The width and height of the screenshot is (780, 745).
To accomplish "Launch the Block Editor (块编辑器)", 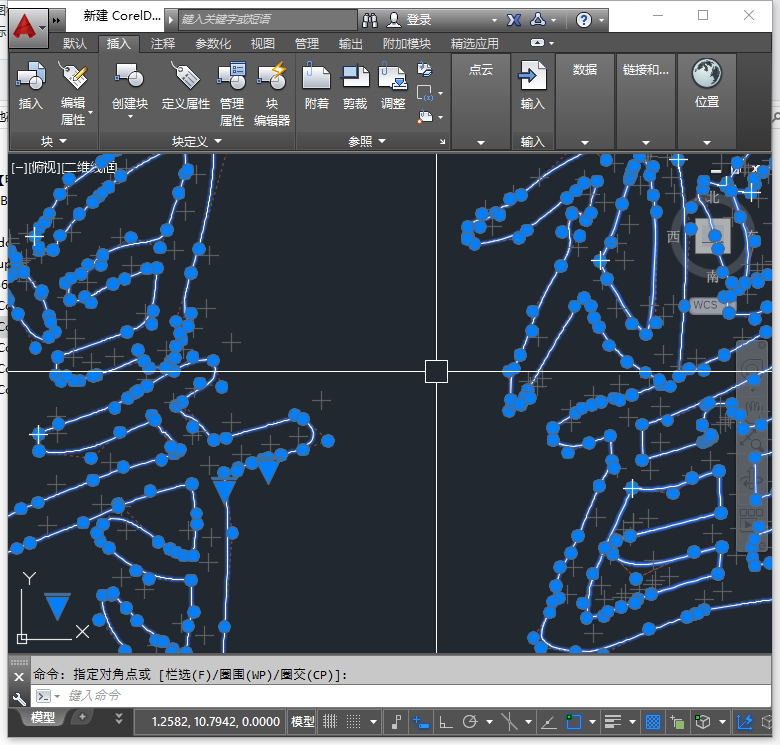I will tap(272, 77).
